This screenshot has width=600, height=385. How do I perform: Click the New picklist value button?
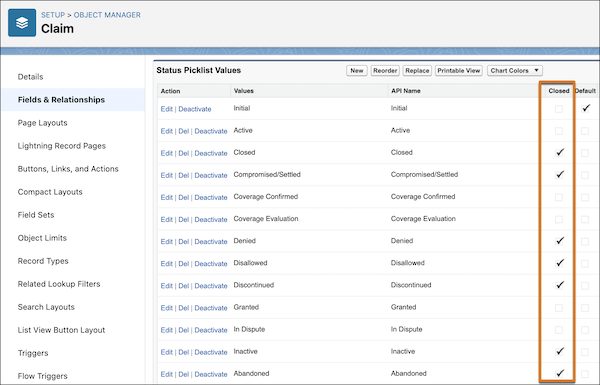pos(357,70)
